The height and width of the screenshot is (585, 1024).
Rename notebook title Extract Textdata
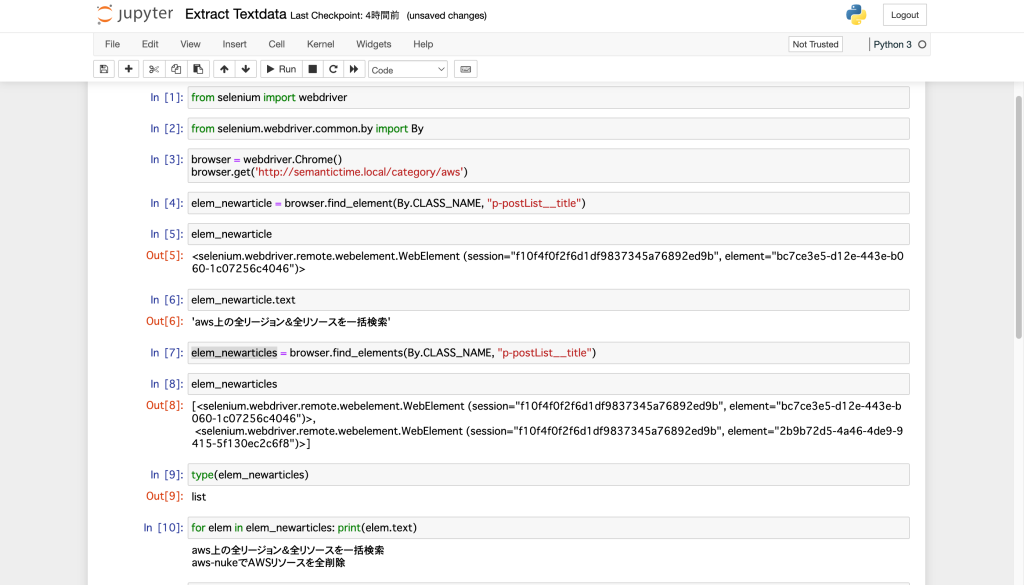click(x=235, y=15)
